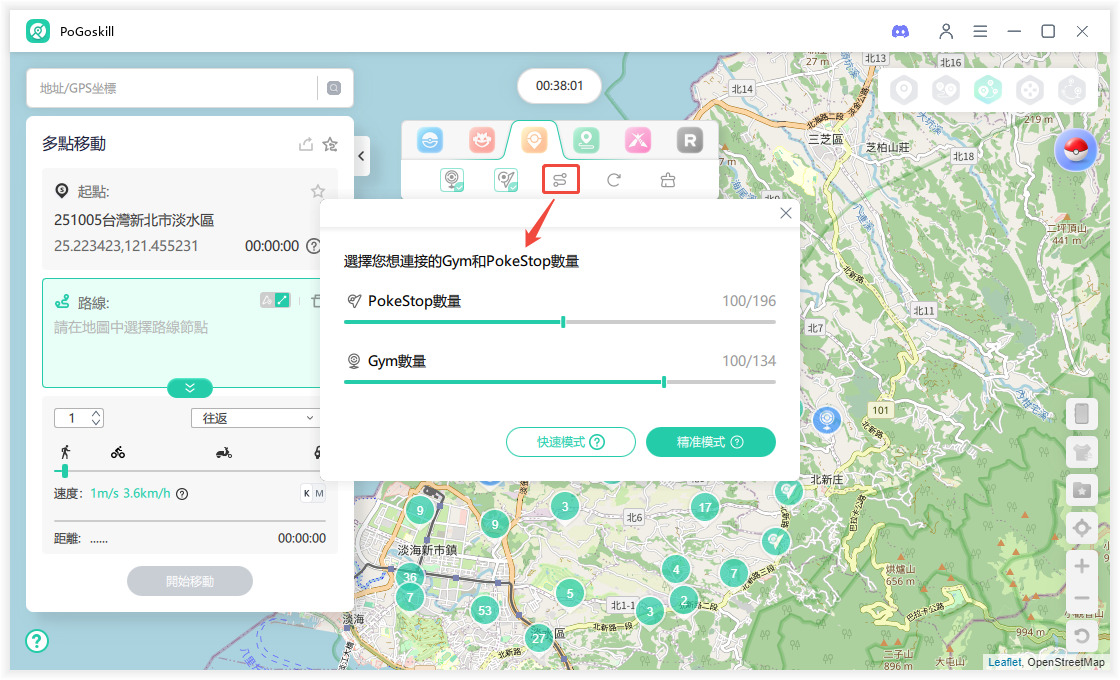Image resolution: width=1120 pixels, height=680 pixels.
Task: Switch to the orange location pin tab
Action: pyautogui.click(x=534, y=140)
